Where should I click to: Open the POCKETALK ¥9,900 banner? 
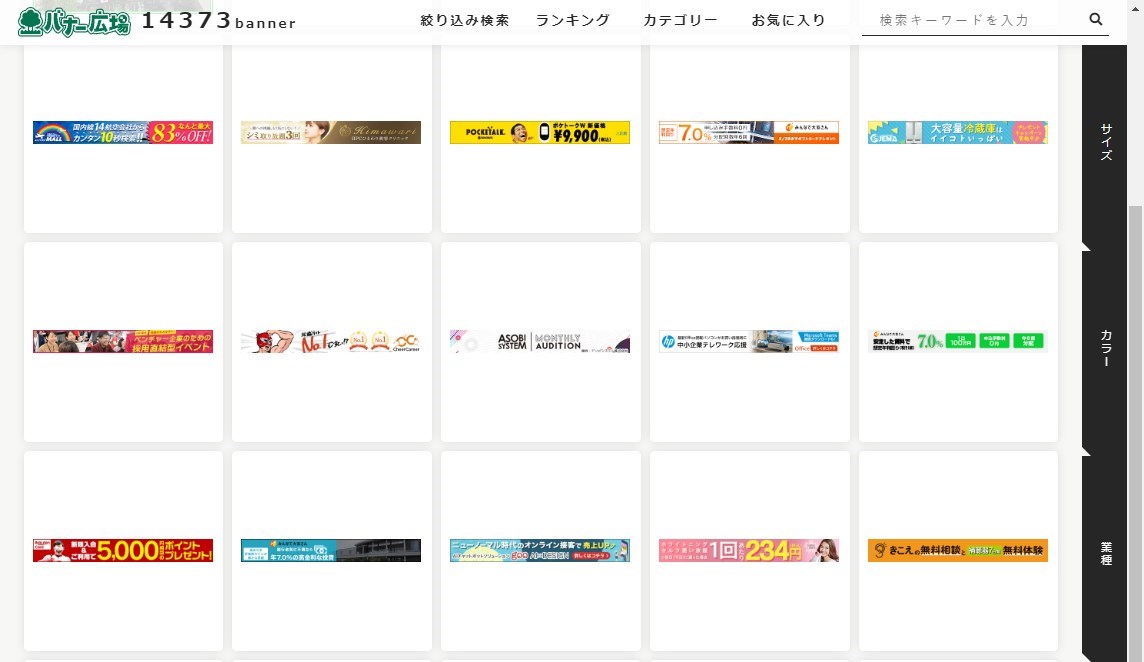tap(540, 132)
